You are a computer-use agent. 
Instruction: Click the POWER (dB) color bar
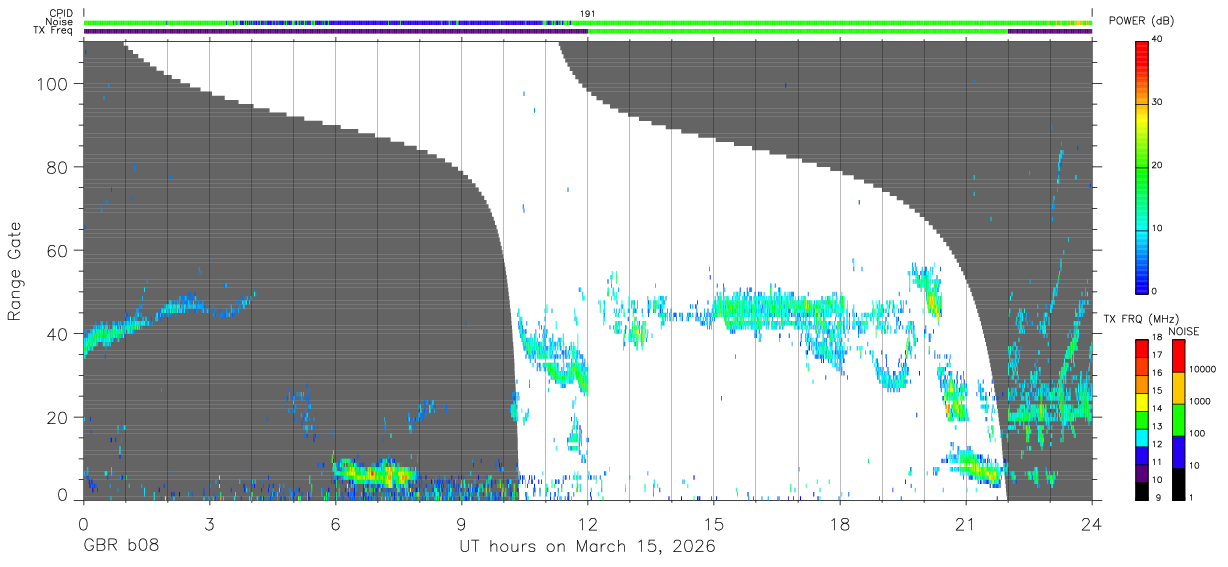click(1142, 166)
